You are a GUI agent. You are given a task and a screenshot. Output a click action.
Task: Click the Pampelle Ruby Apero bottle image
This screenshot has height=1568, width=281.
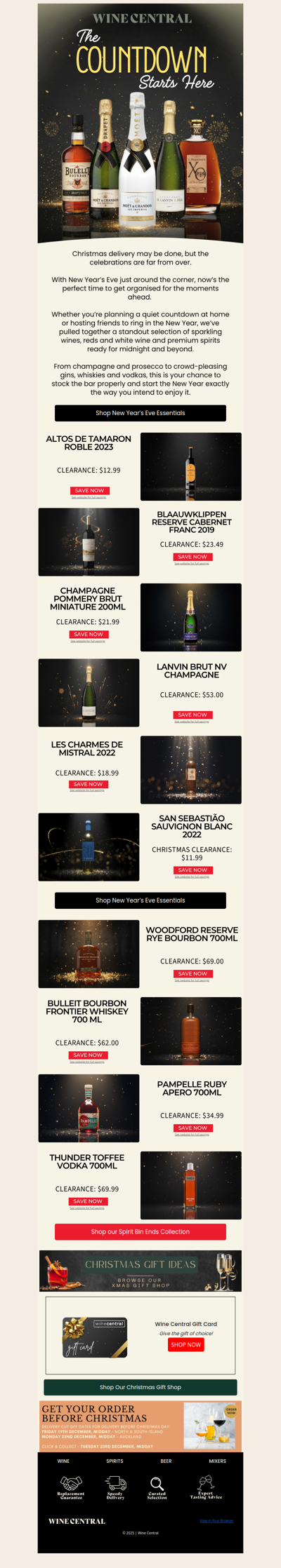click(89, 1108)
